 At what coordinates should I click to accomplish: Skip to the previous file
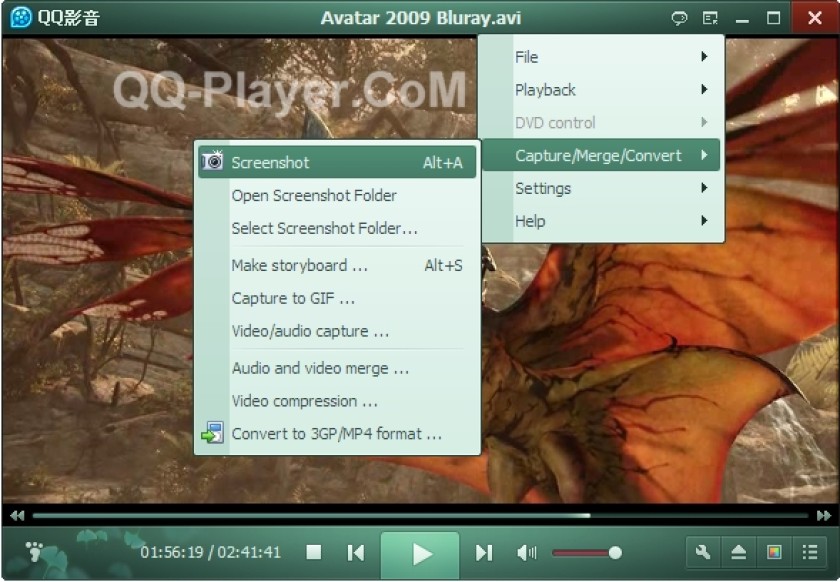coord(355,553)
